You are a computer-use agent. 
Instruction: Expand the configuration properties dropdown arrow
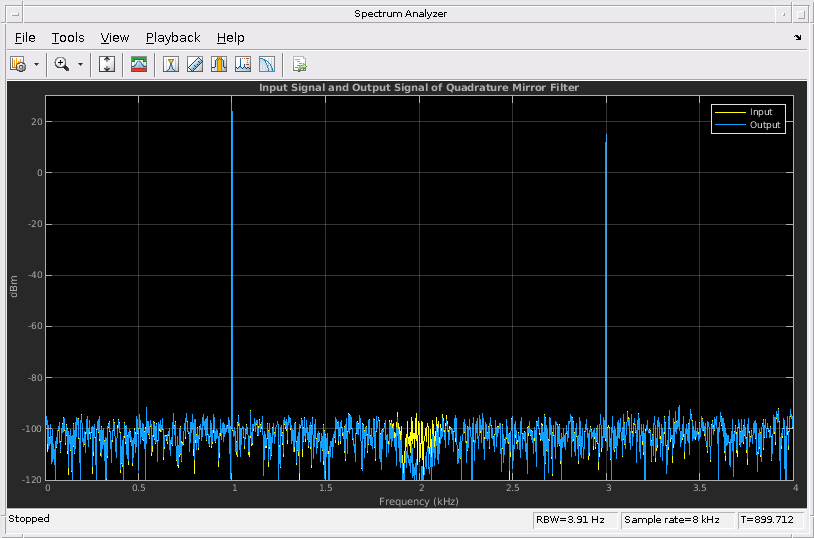tap(37, 64)
